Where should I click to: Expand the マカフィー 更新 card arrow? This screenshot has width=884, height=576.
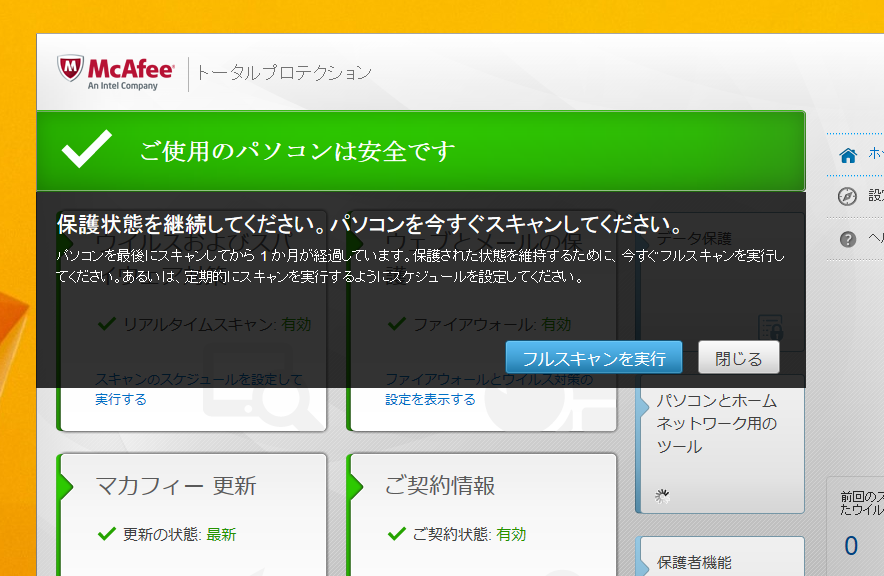pyautogui.click(x=67, y=486)
